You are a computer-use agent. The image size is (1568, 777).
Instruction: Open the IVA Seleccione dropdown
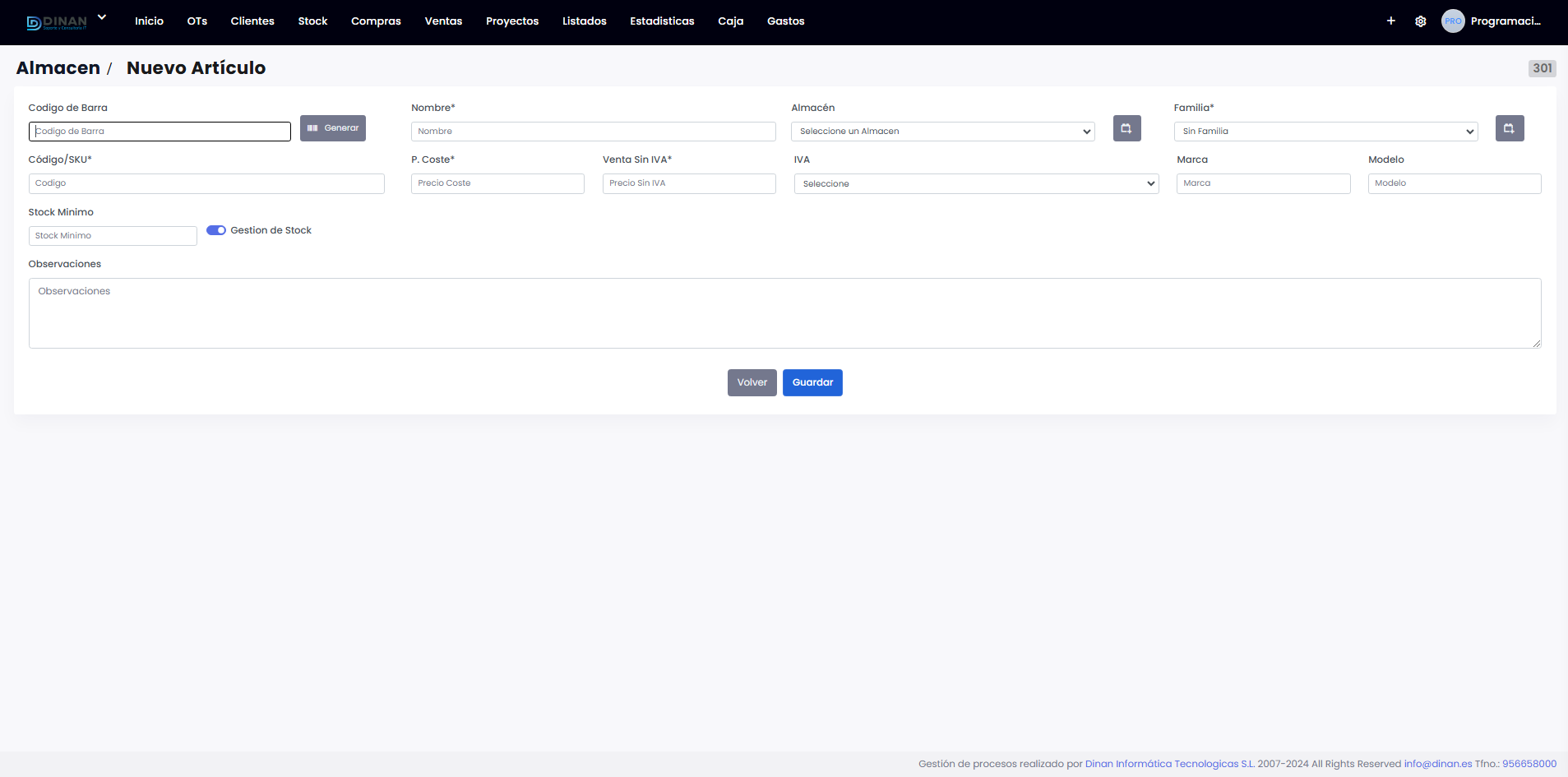point(976,183)
